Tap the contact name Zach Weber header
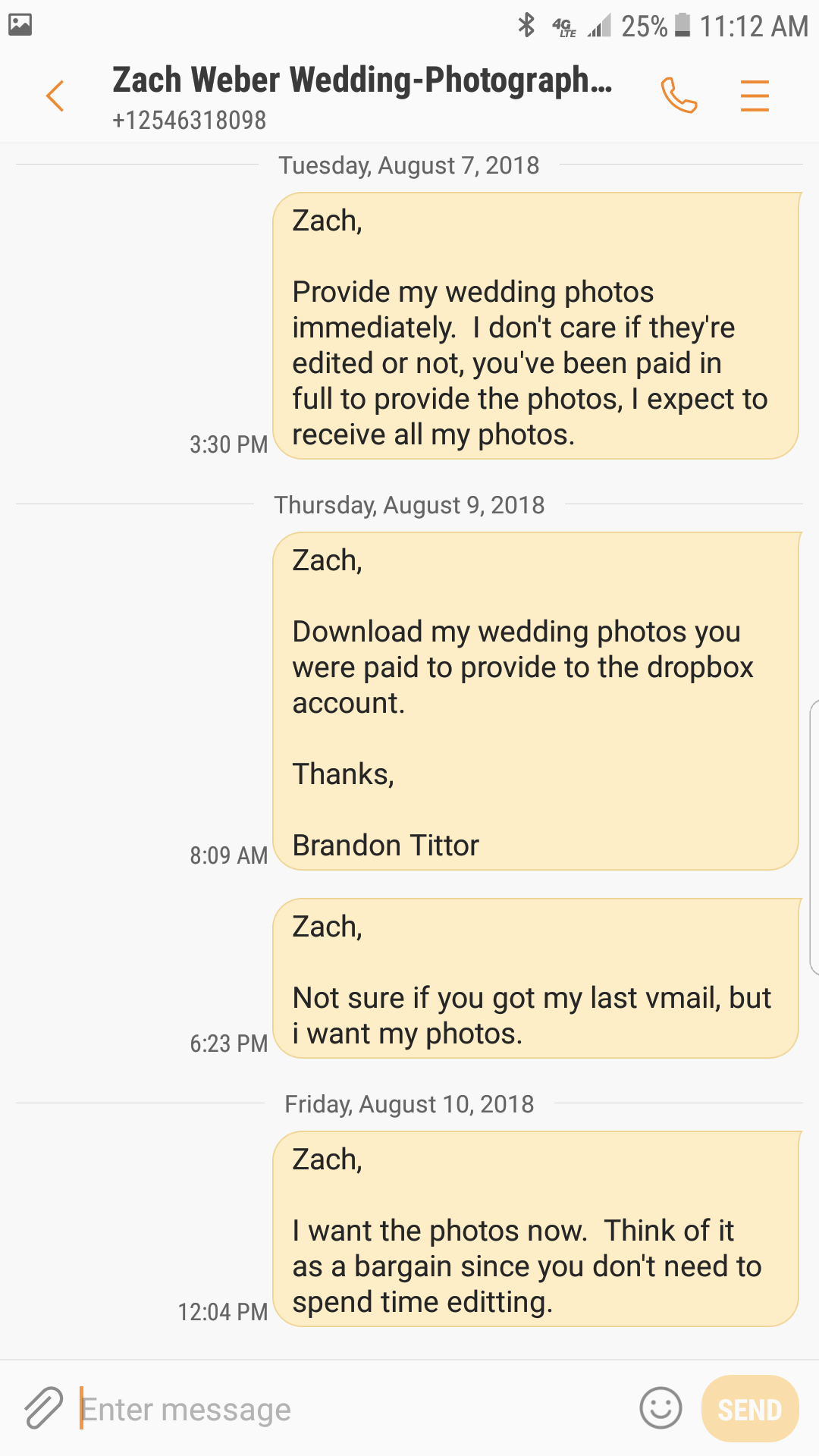This screenshot has width=819, height=1456. (x=362, y=80)
